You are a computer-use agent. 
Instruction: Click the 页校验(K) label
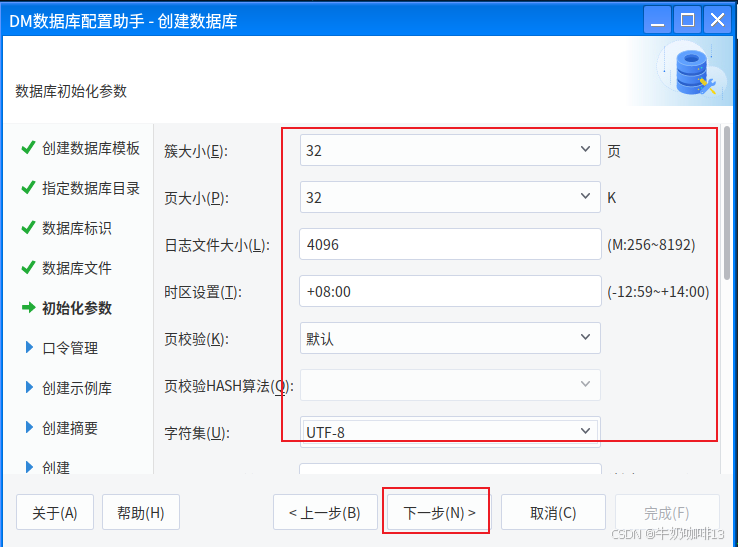click(x=196, y=339)
